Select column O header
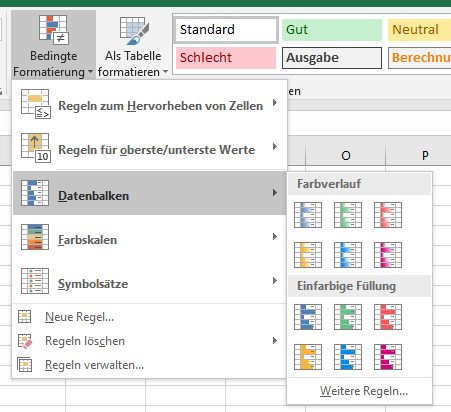 pos(346,155)
